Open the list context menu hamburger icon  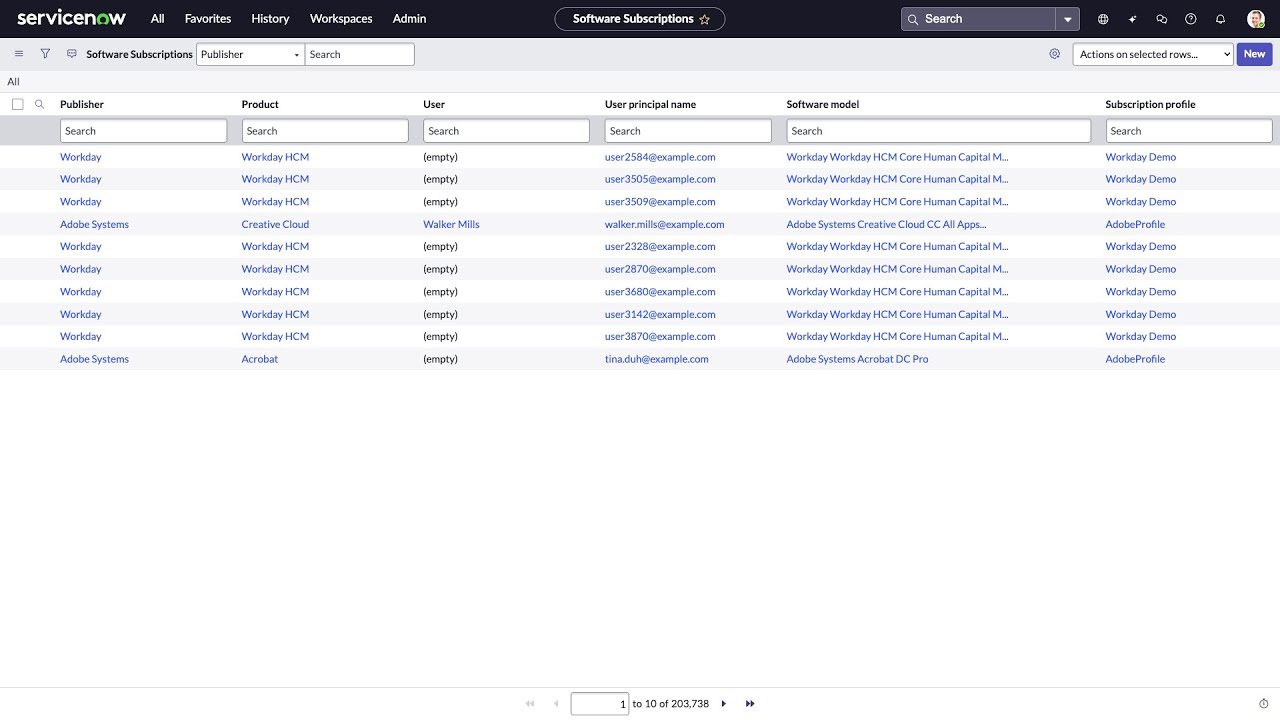pyautogui.click(x=18, y=54)
